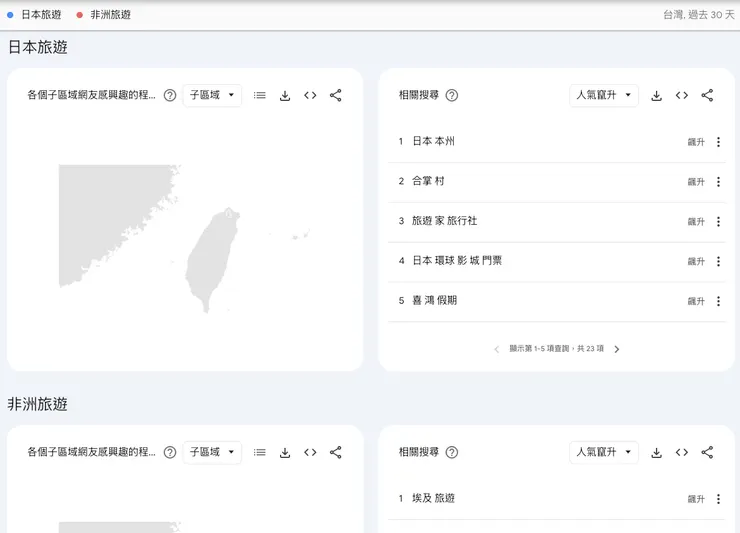Share the 日本旅遊 相關搜尋 card
Image resolution: width=740 pixels, height=533 pixels.
707,95
